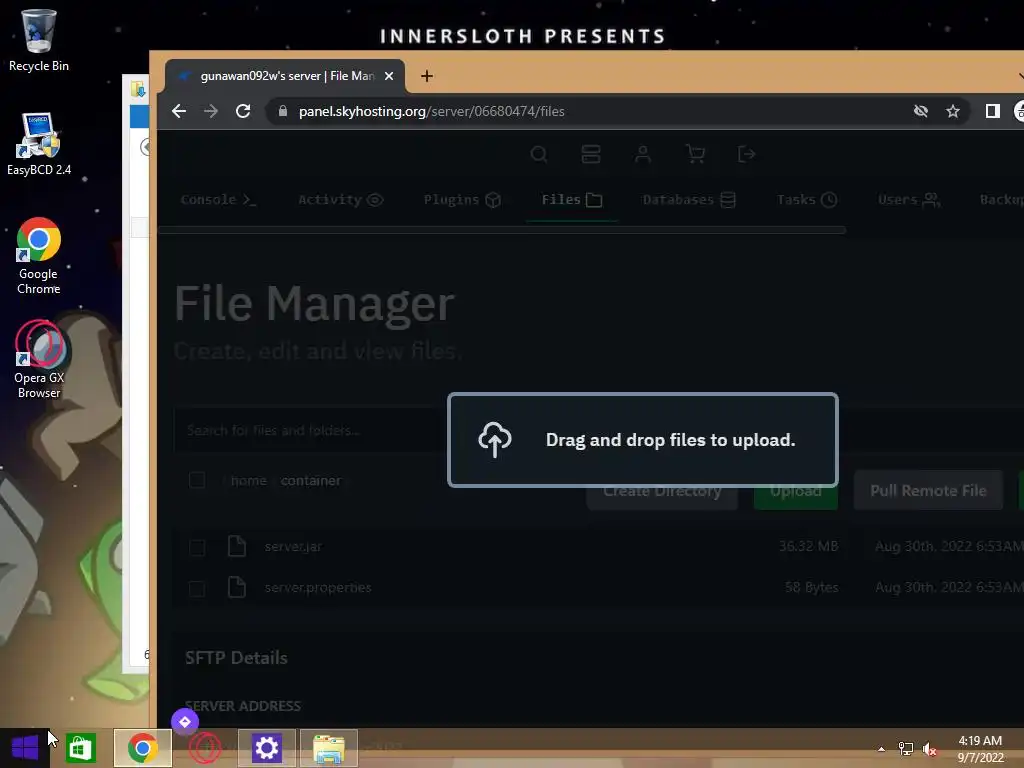This screenshot has height=768, width=1024.
Task: Open the gear settings taskbar icon
Action: pos(266,748)
